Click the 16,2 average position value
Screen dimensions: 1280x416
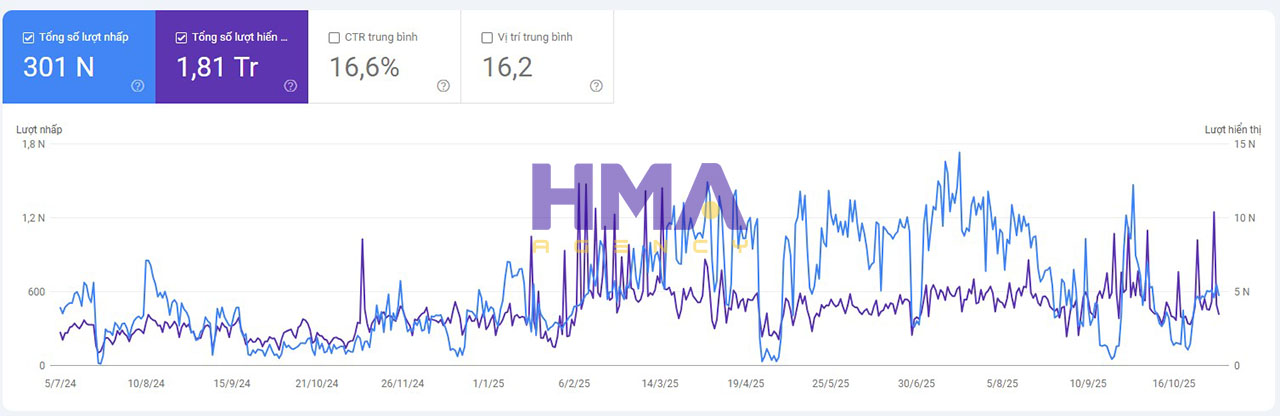tap(507, 68)
